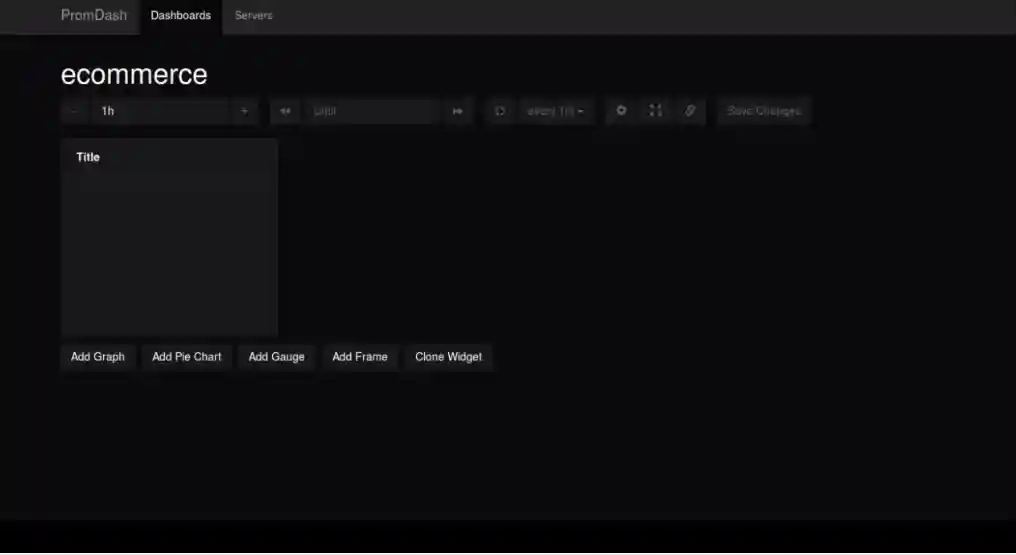Click the Add Frame button

tap(360, 357)
